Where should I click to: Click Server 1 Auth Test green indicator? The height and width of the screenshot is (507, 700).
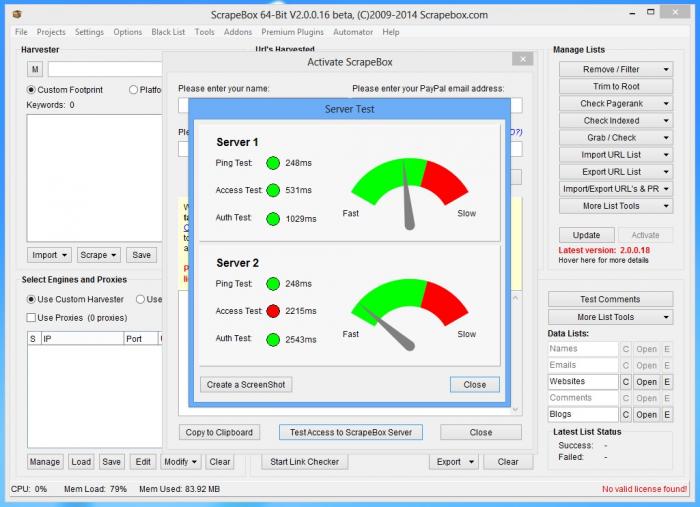(273, 219)
